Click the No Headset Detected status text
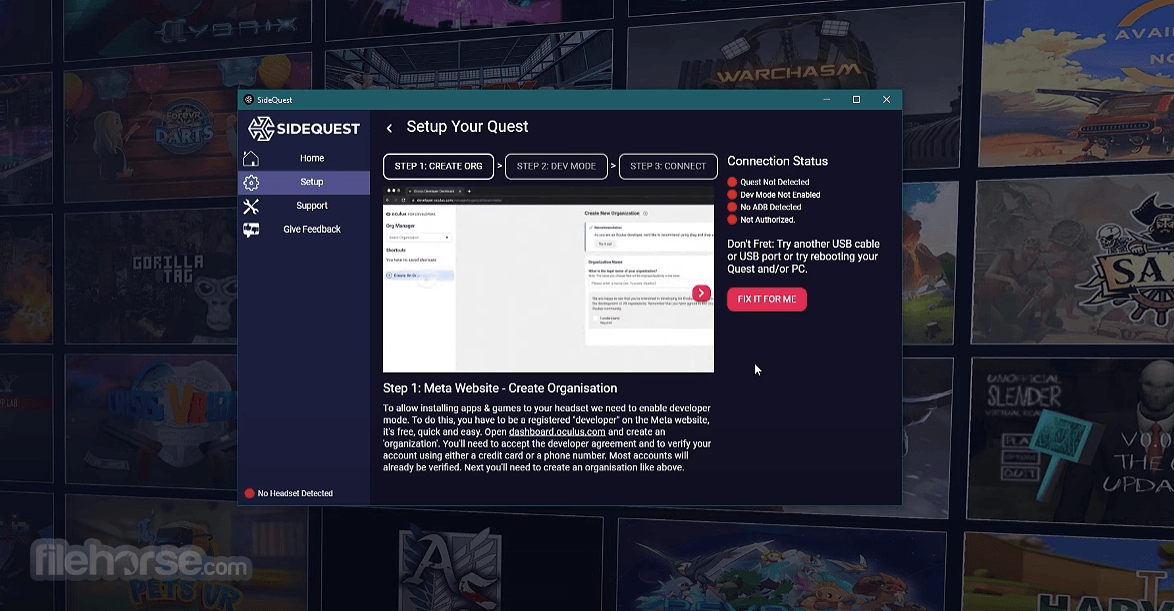This screenshot has height=611, width=1174. (x=295, y=493)
